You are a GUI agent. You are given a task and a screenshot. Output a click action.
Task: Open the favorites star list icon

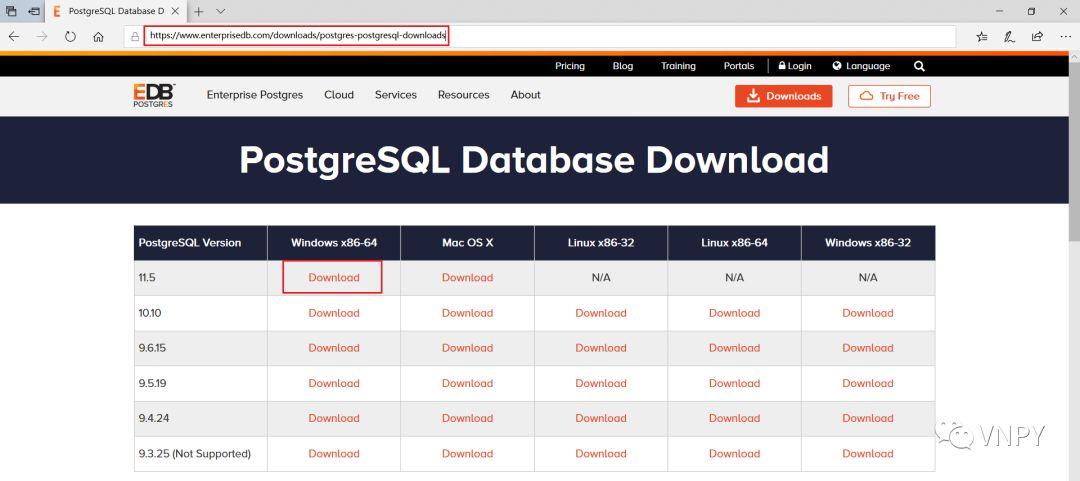point(982,37)
